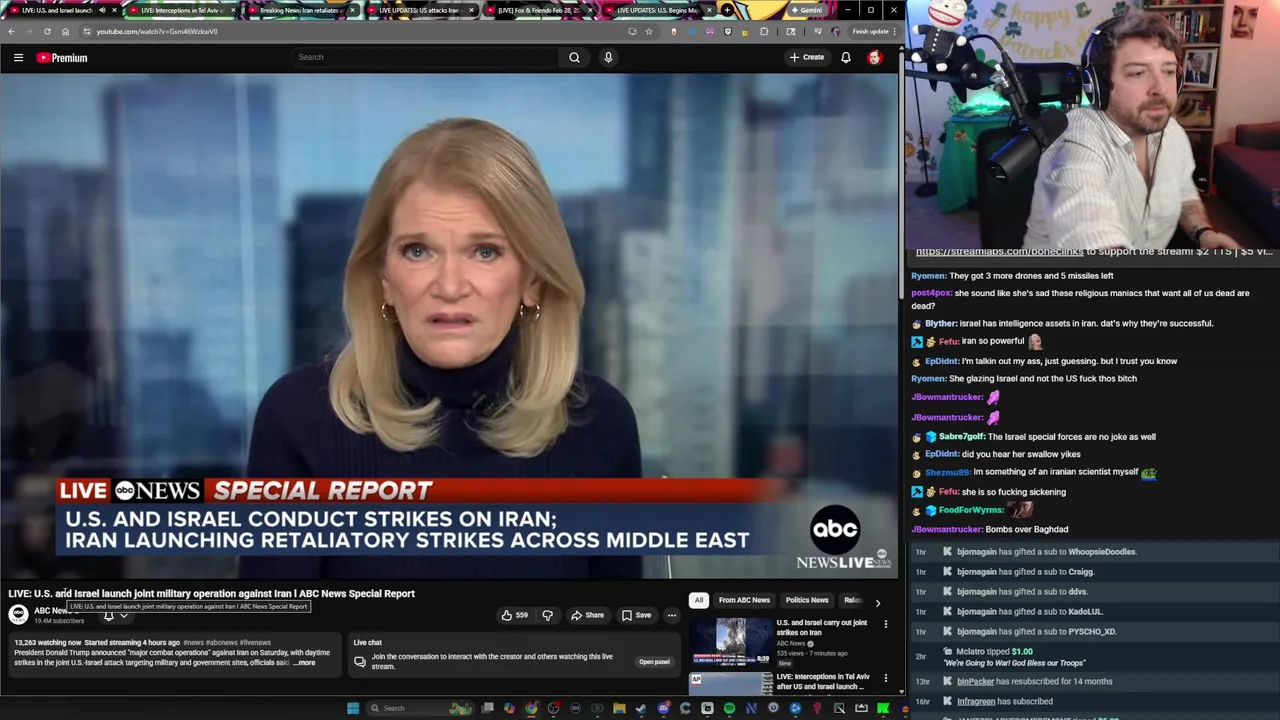Open the YouTube account avatar menu
The width and height of the screenshot is (1280, 720).
pos(875,57)
